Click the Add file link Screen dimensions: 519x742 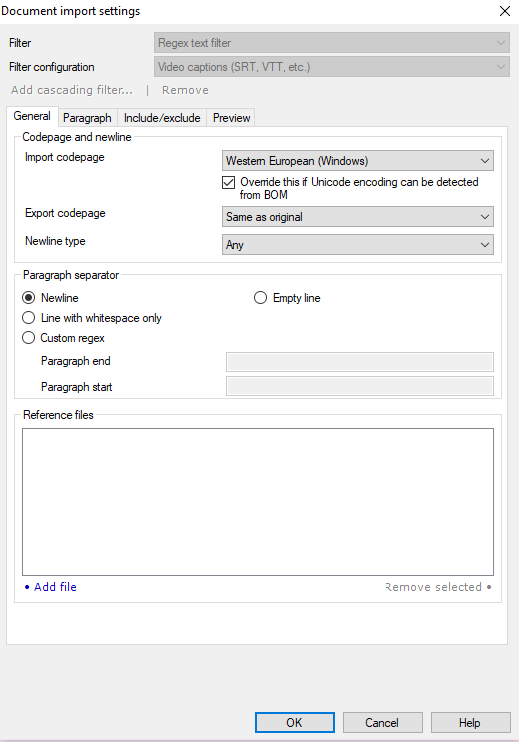(55, 587)
